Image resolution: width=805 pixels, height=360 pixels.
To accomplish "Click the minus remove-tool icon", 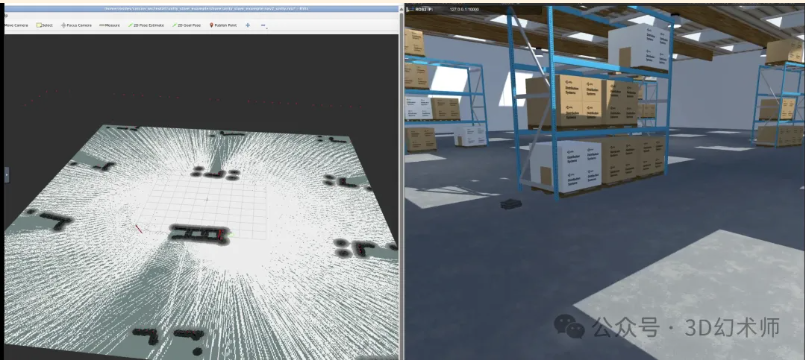I will point(263,25).
